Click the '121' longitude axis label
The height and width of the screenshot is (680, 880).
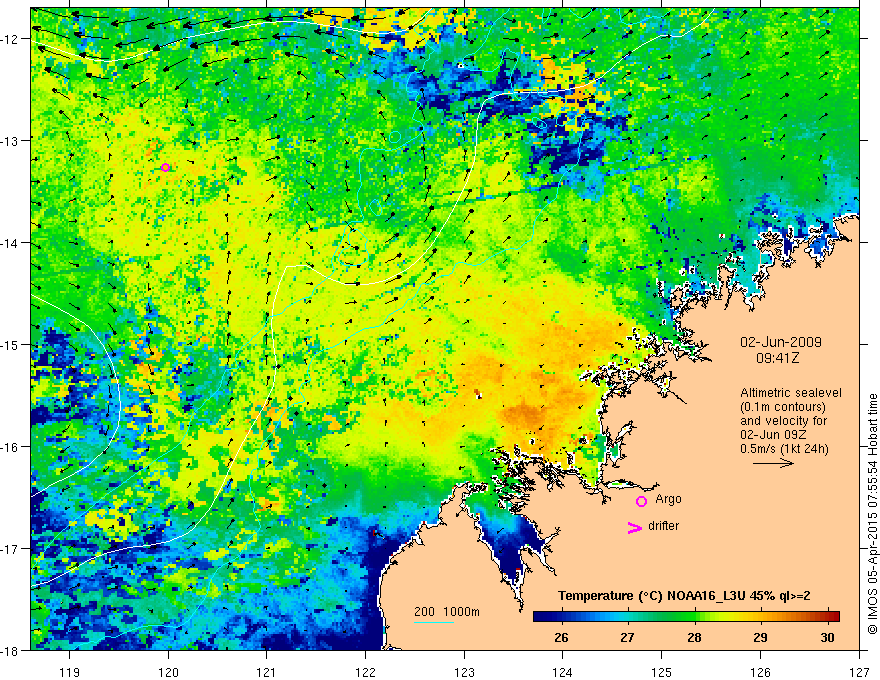[267, 672]
